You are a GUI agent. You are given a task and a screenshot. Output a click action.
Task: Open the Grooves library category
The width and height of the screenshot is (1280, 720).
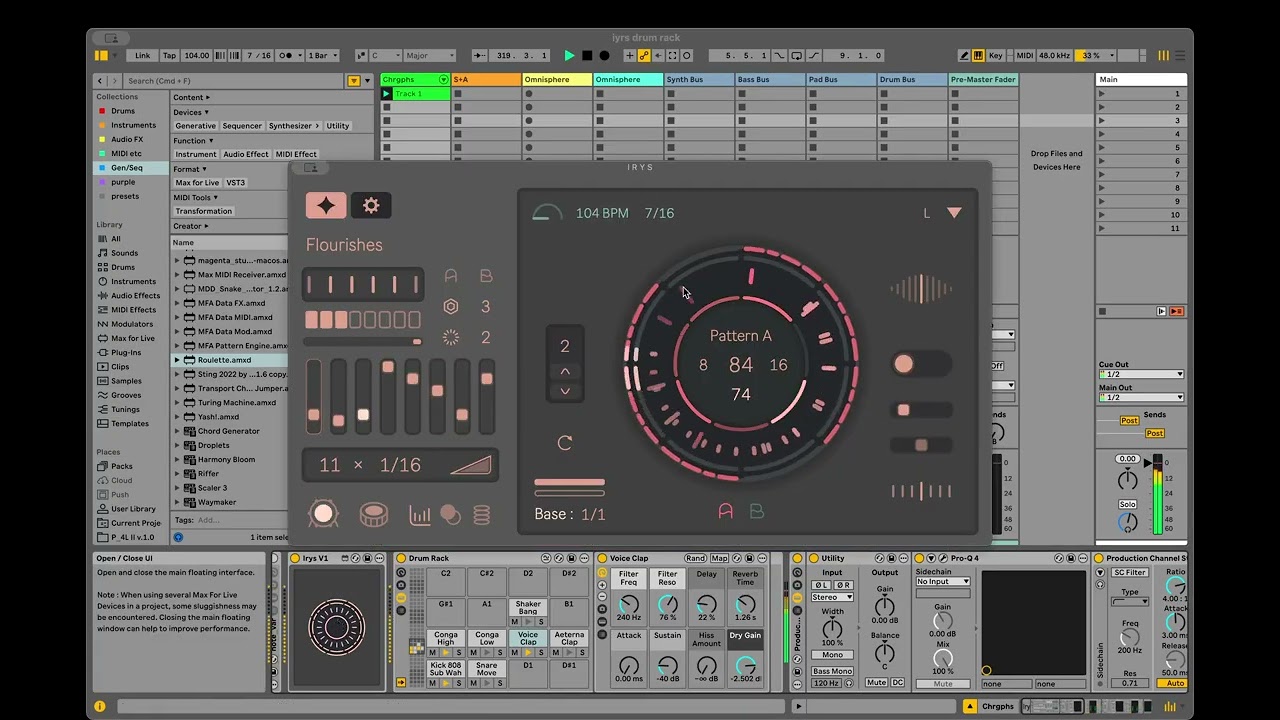(126, 395)
